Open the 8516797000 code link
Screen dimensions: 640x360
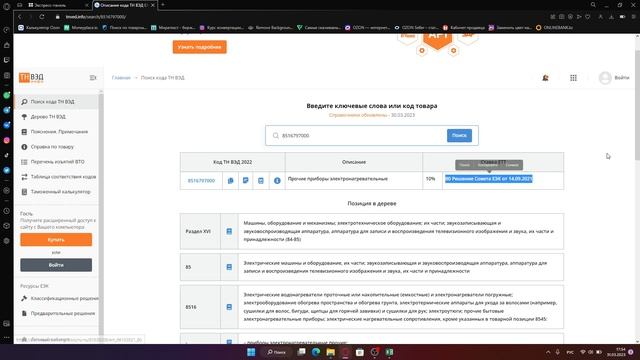pyautogui.click(x=201, y=180)
